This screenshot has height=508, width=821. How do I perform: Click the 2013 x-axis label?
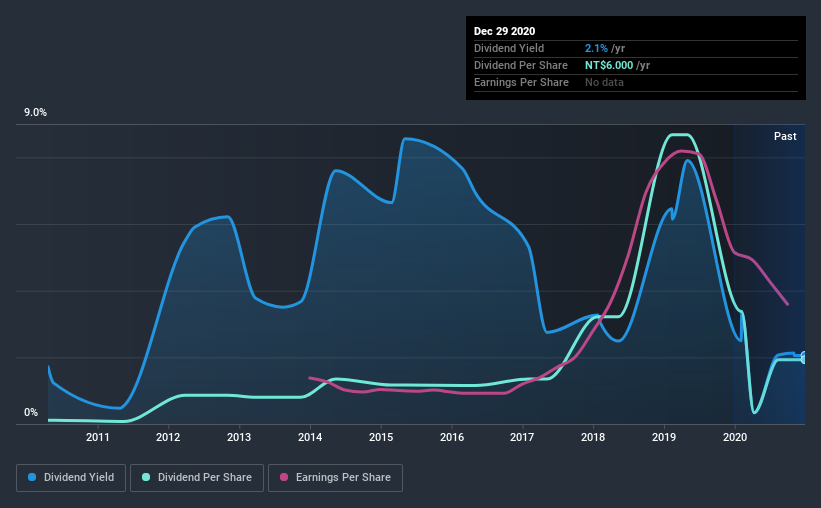239,437
